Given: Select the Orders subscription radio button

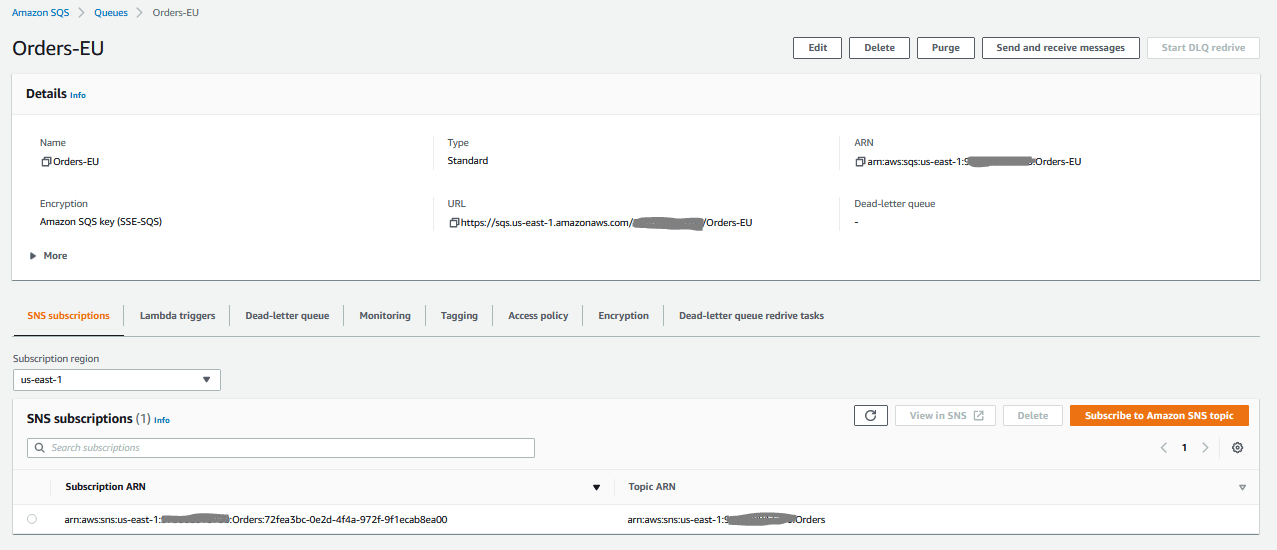Looking at the screenshot, I should pos(32,519).
